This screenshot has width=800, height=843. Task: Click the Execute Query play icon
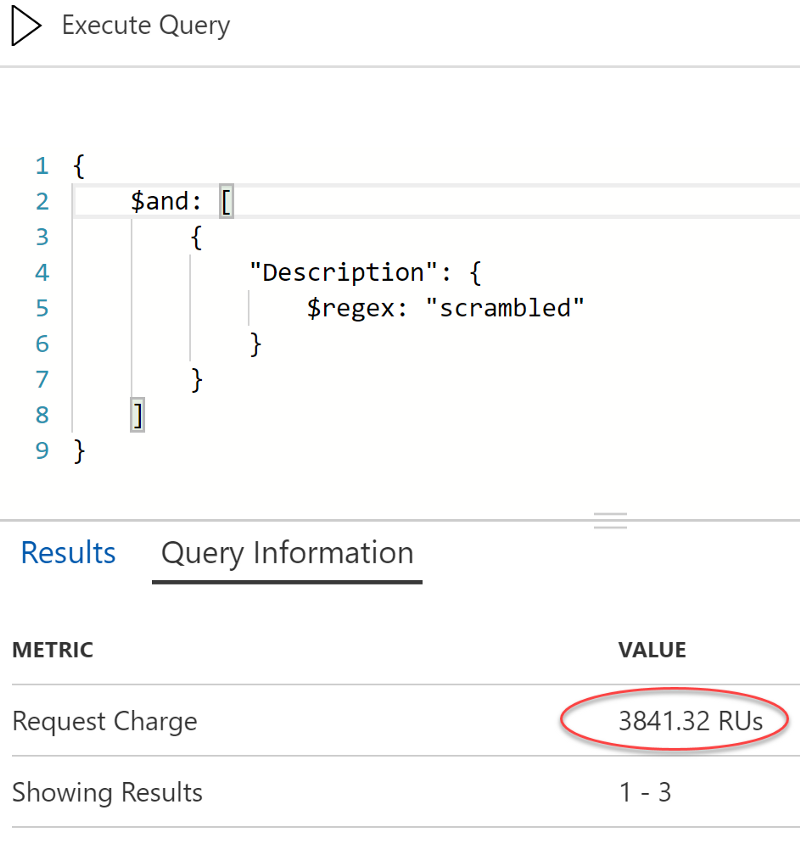pos(24,25)
